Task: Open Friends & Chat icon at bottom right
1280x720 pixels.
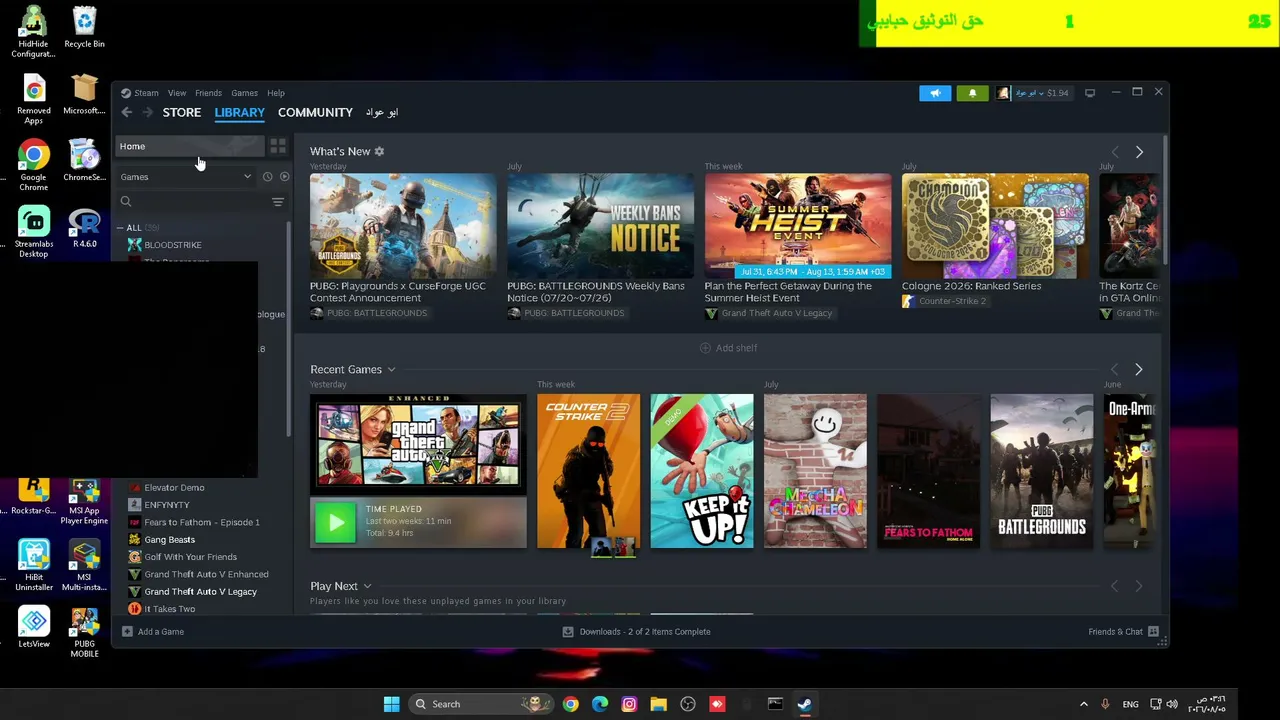Action: coord(1153,632)
